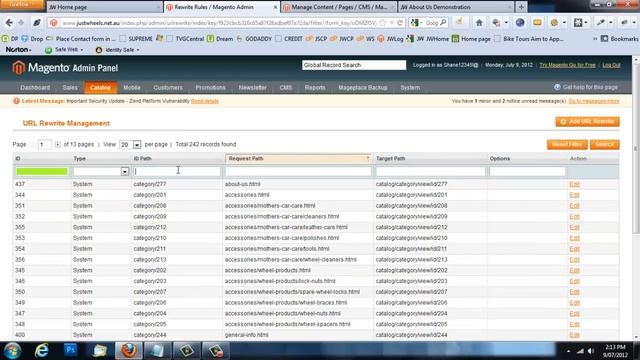
Task: Sort by ID Path column header
Action: 142,158
